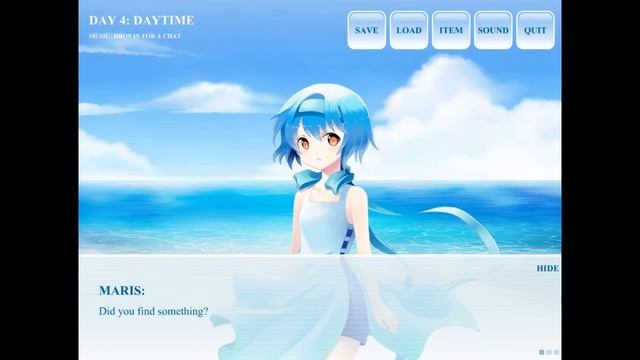Image resolution: width=640 pixels, height=360 pixels.
Task: Click the SAVE button
Action: pyautogui.click(x=367, y=30)
